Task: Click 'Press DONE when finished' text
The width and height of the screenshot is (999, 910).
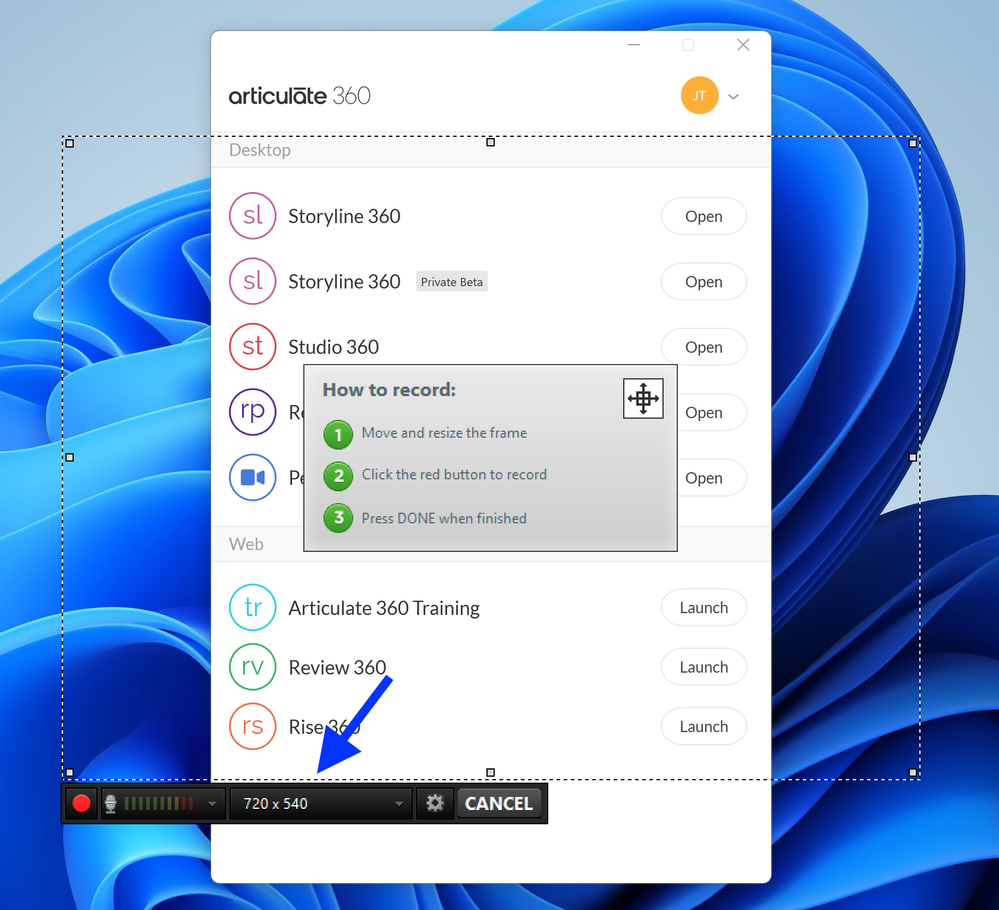Action: click(444, 518)
